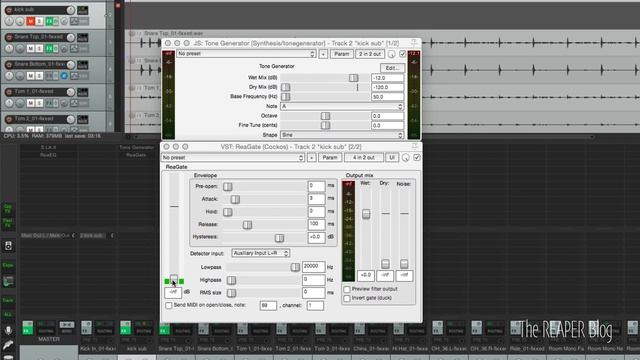Click speaker icon in mixer sidebar

click(x=8, y=246)
